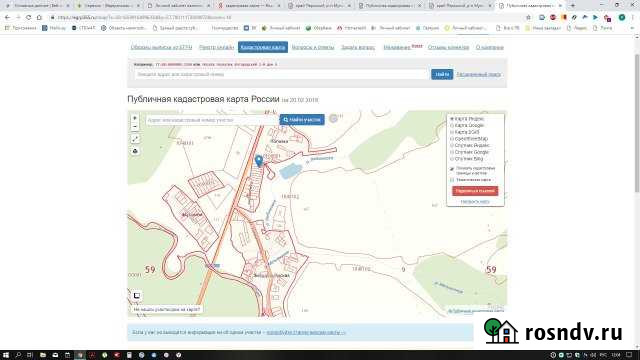This screenshot has height=360, width=640.
Task: Open the link in the blue info banner
Action: pos(306,333)
